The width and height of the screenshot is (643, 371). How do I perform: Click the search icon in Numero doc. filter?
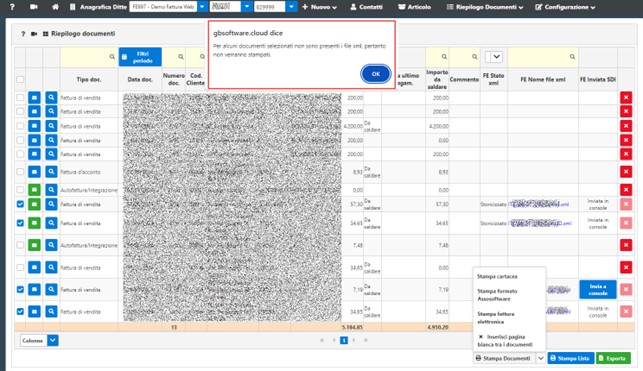pyautogui.click(x=180, y=57)
